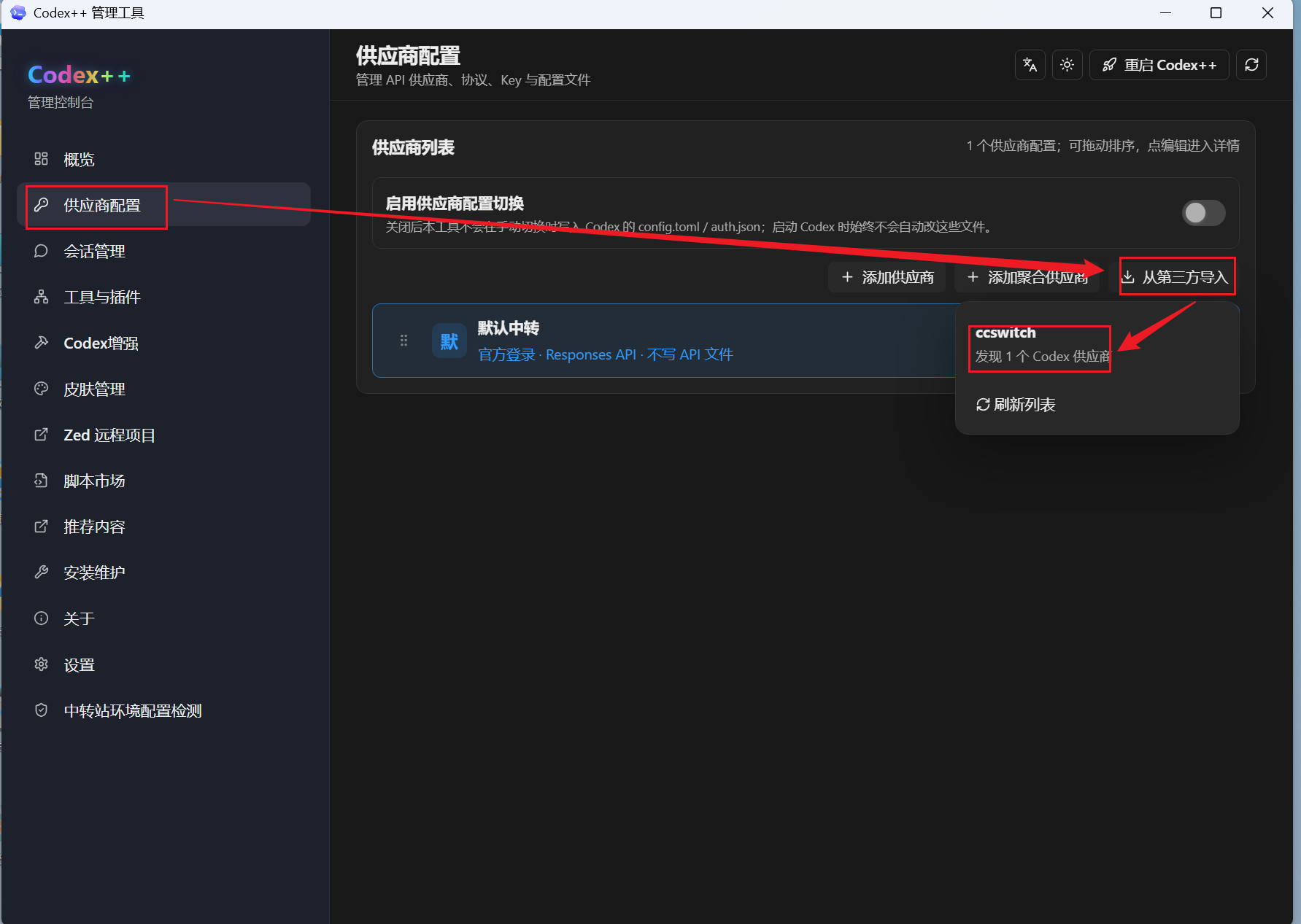Image resolution: width=1301 pixels, height=924 pixels.
Task: Click the network icon beside 工具与插件
Action: (42, 297)
